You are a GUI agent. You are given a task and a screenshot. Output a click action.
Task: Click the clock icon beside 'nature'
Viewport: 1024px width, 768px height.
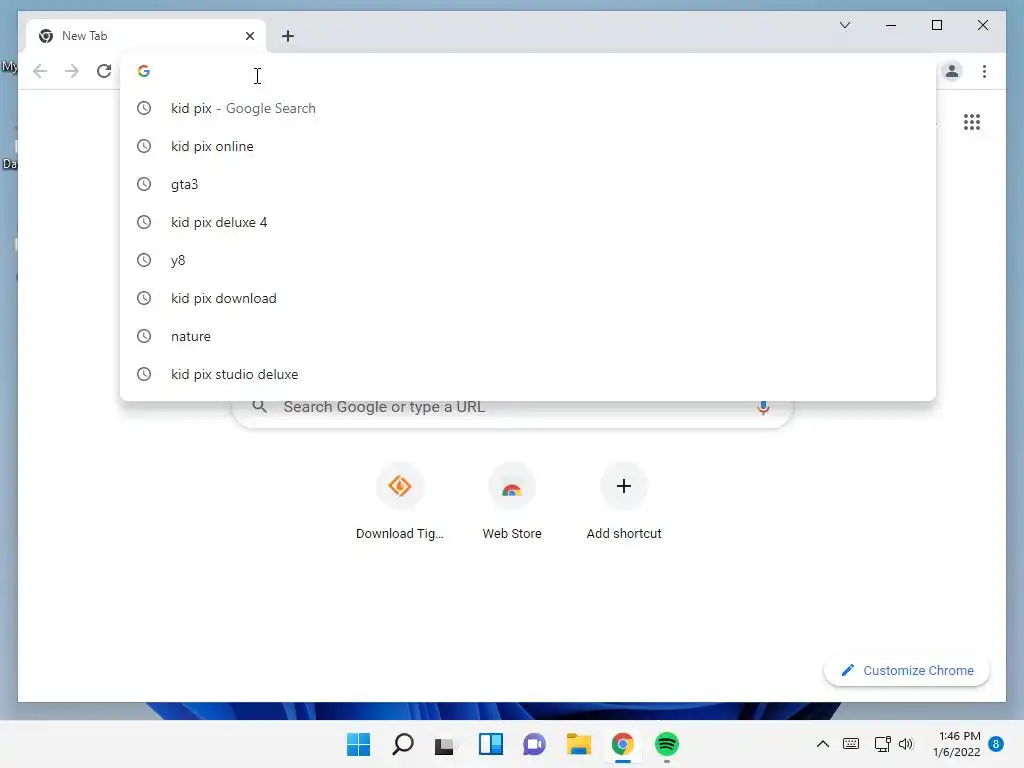[x=144, y=336]
